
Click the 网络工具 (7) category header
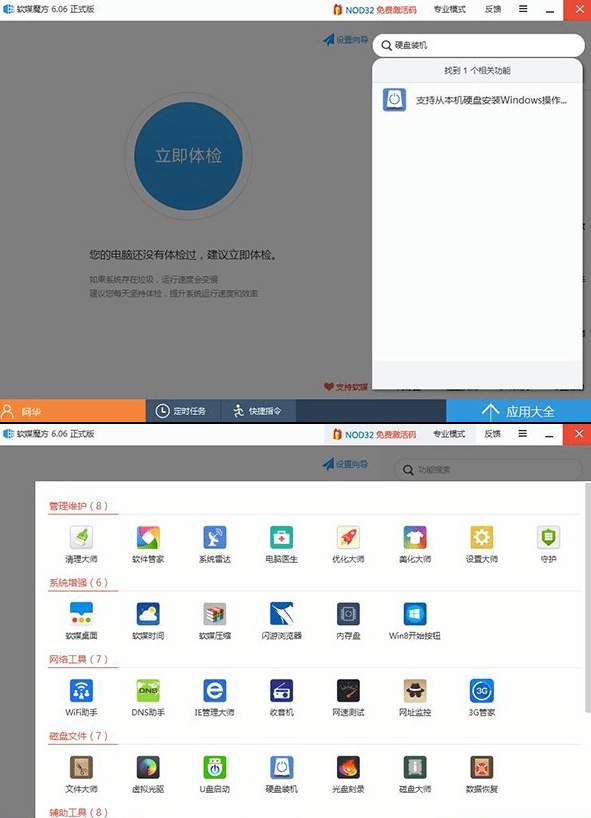[79, 659]
